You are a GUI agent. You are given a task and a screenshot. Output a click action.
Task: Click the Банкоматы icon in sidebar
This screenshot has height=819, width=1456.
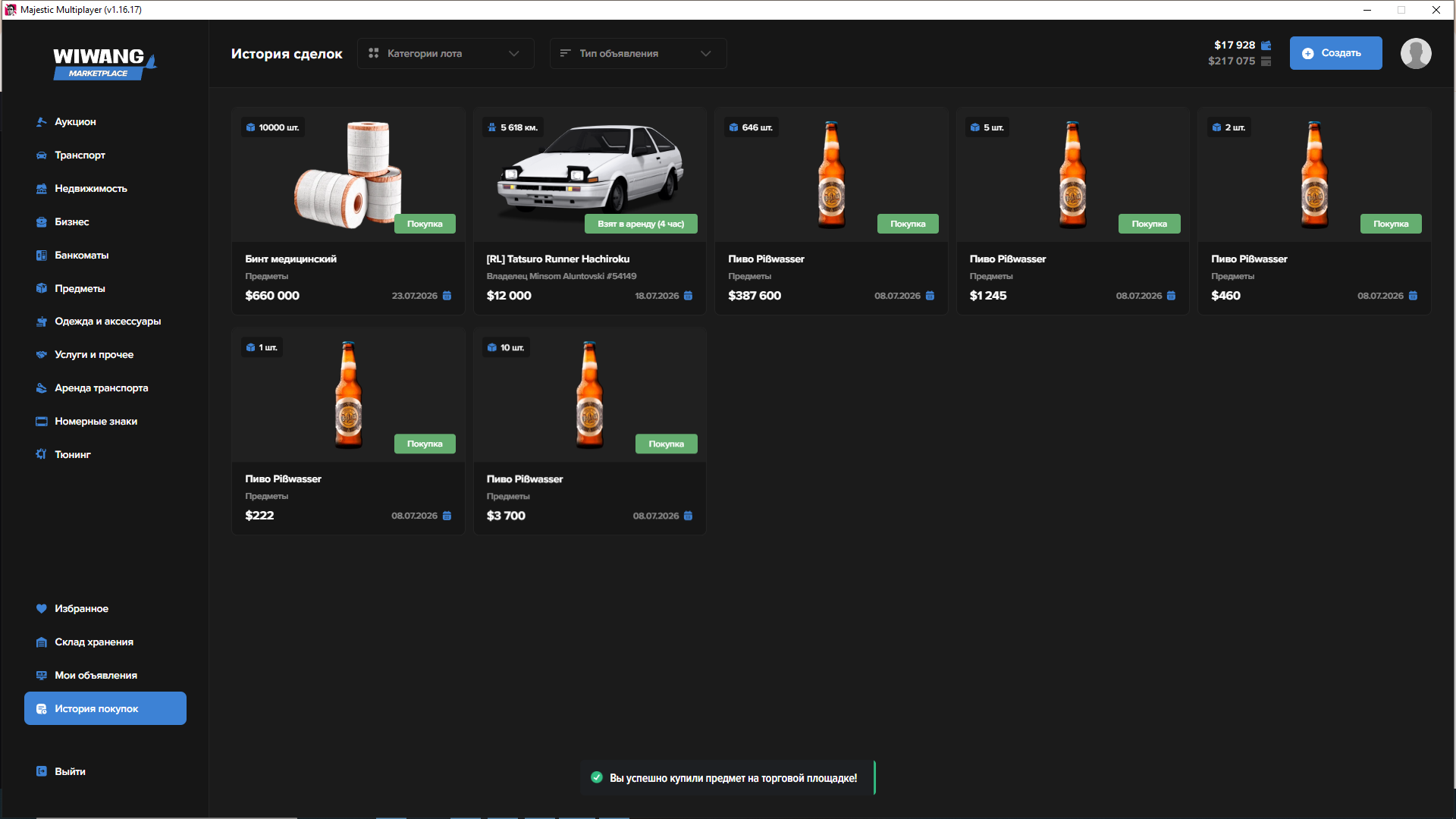point(42,256)
